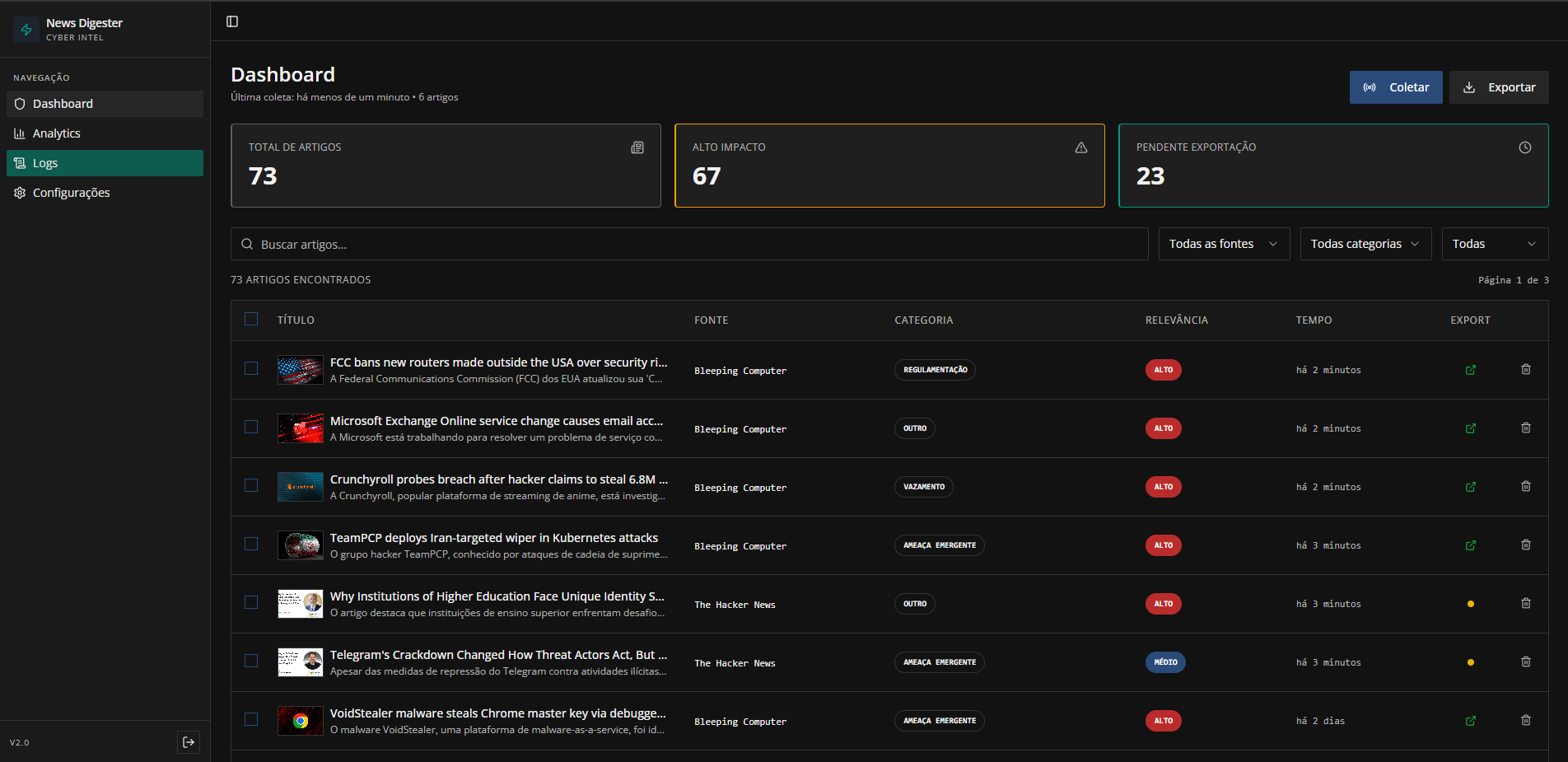Delete the Crunchyroll breach article via trash icon
The image size is (1568, 762).
point(1525,487)
